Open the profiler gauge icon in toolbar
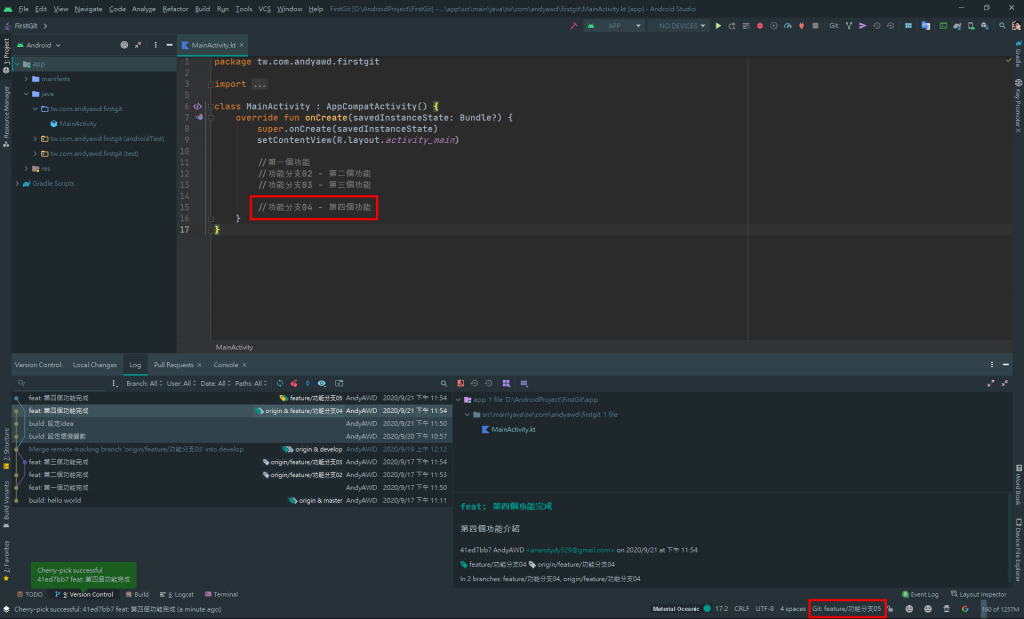 tap(788, 26)
